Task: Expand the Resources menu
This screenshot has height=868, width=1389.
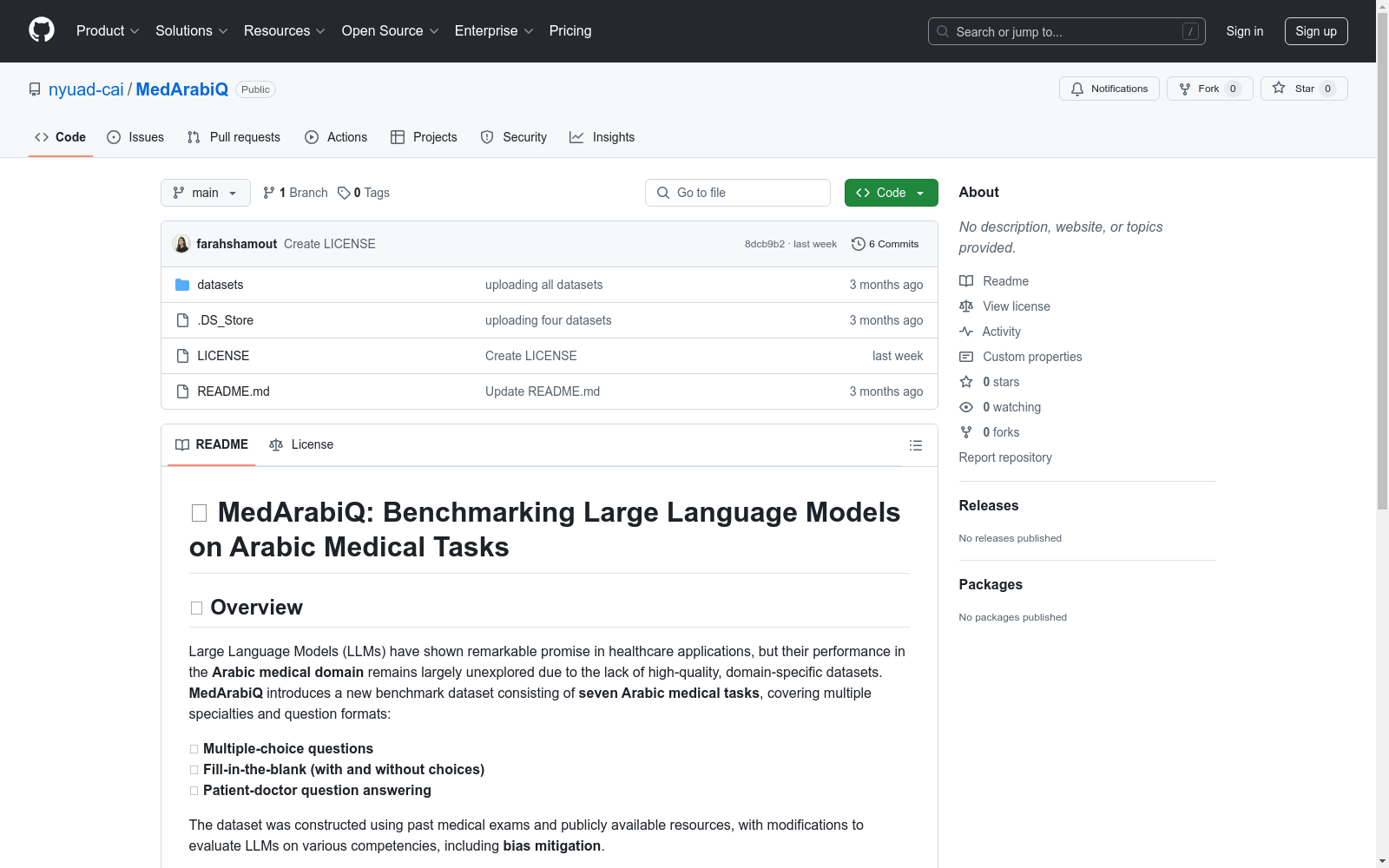Action: tap(285, 31)
